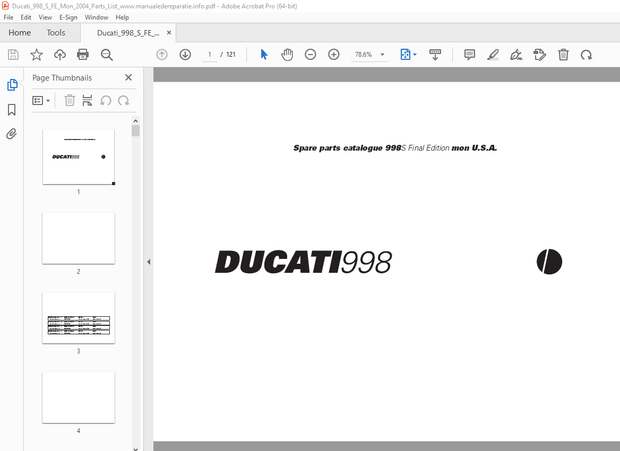This screenshot has width=620, height=451.
Task: Go to the previous page arrow
Action: point(162,55)
